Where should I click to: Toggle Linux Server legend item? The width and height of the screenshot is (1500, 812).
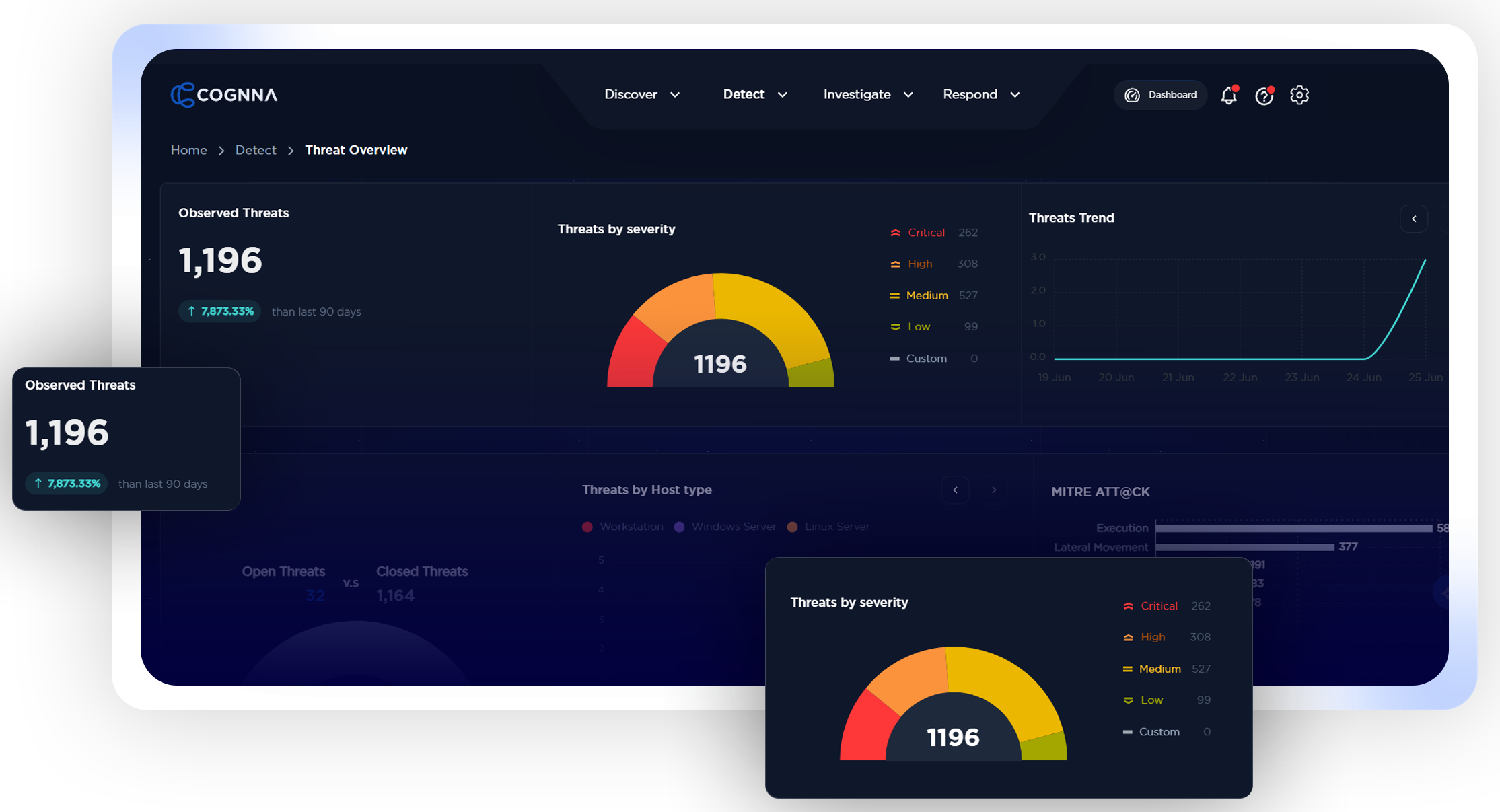[828, 527]
